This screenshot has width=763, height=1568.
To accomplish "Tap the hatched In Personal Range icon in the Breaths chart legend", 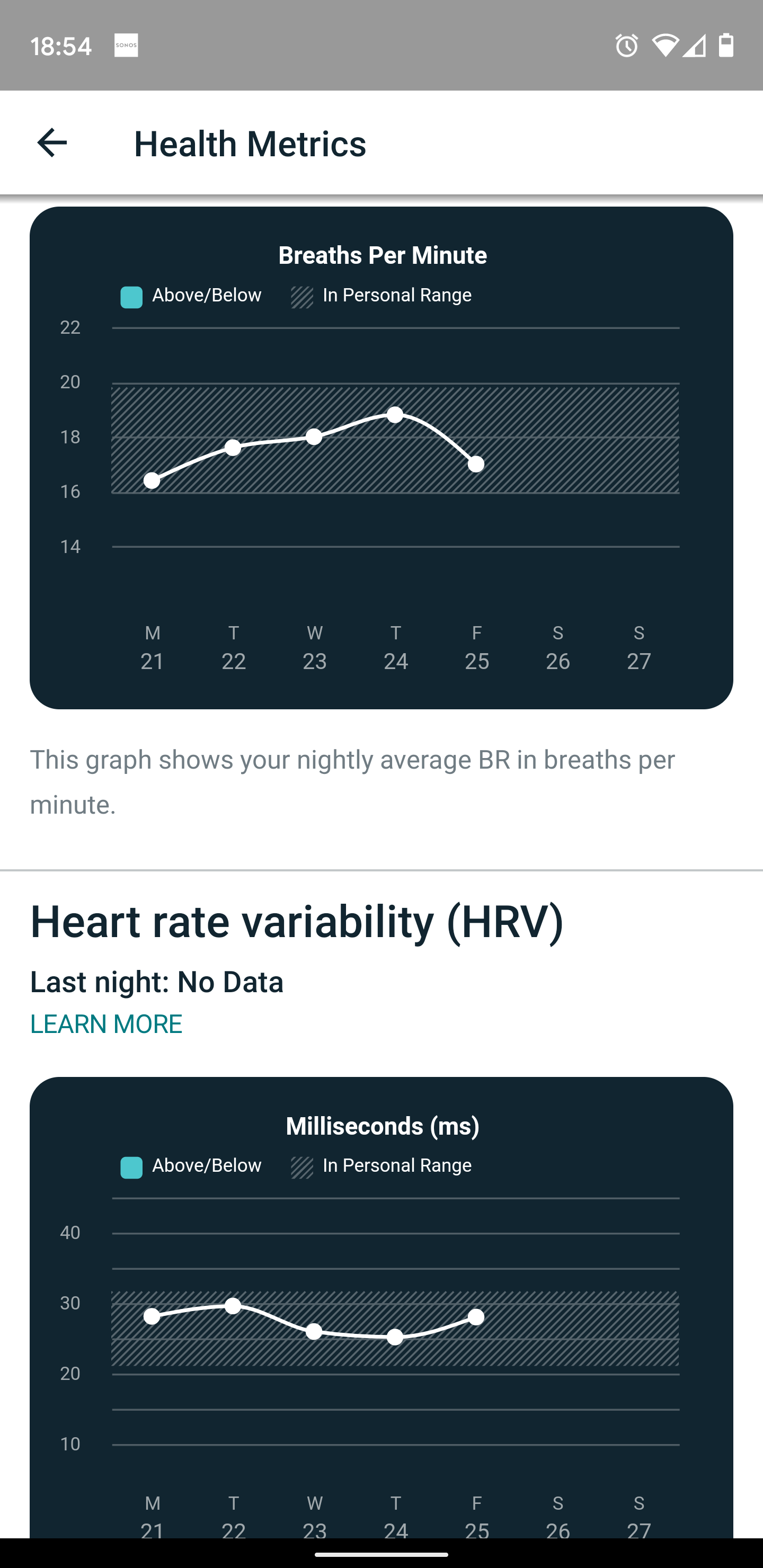I will [302, 297].
